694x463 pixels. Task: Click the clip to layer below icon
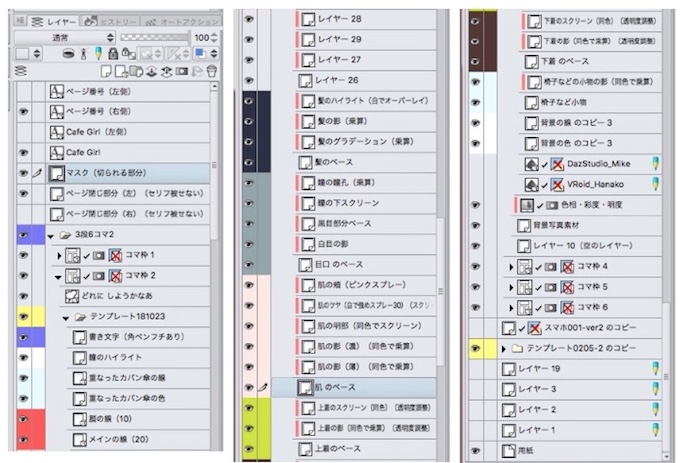pos(68,54)
